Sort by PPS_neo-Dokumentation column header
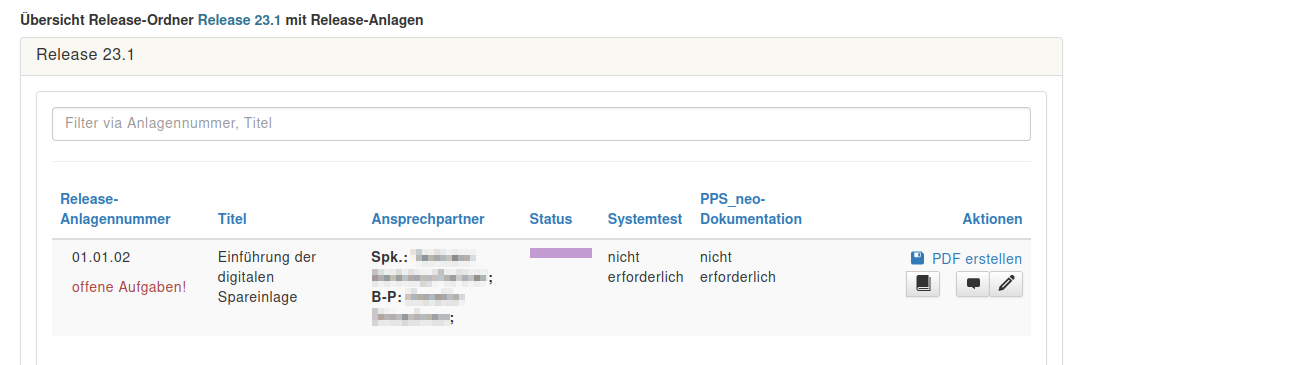The height and width of the screenshot is (365, 1300). pyautogui.click(x=751, y=209)
